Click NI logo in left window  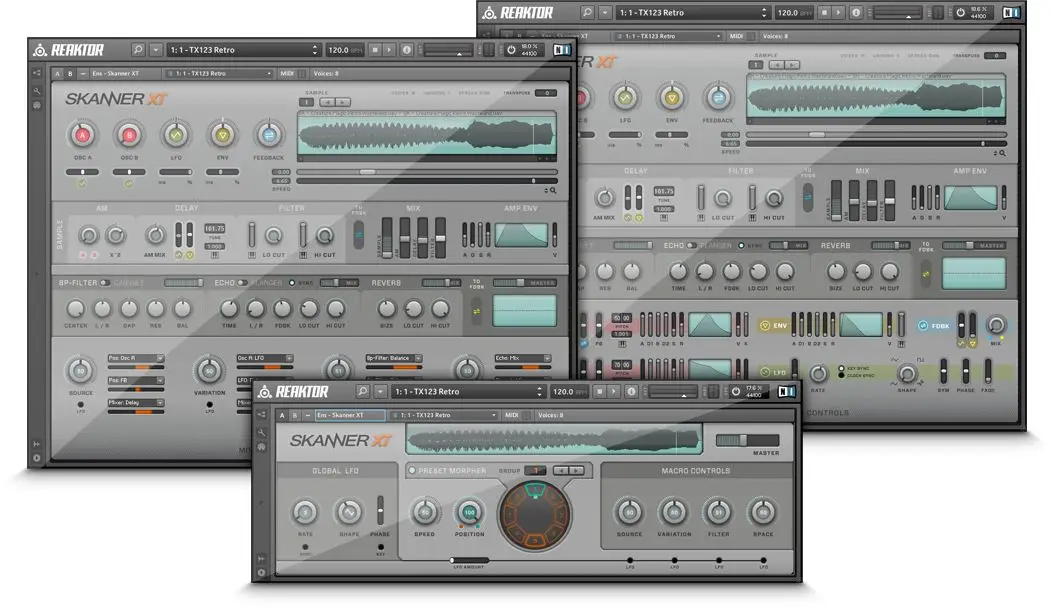pyautogui.click(x=562, y=50)
